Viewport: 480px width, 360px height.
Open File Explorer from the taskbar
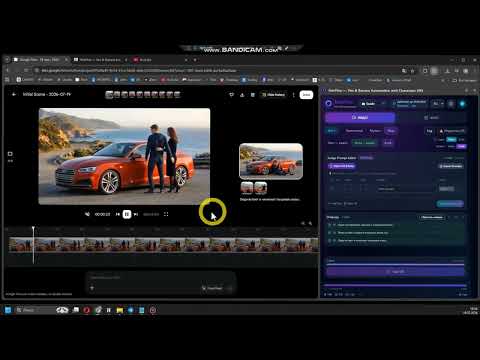pyautogui.click(x=120, y=310)
